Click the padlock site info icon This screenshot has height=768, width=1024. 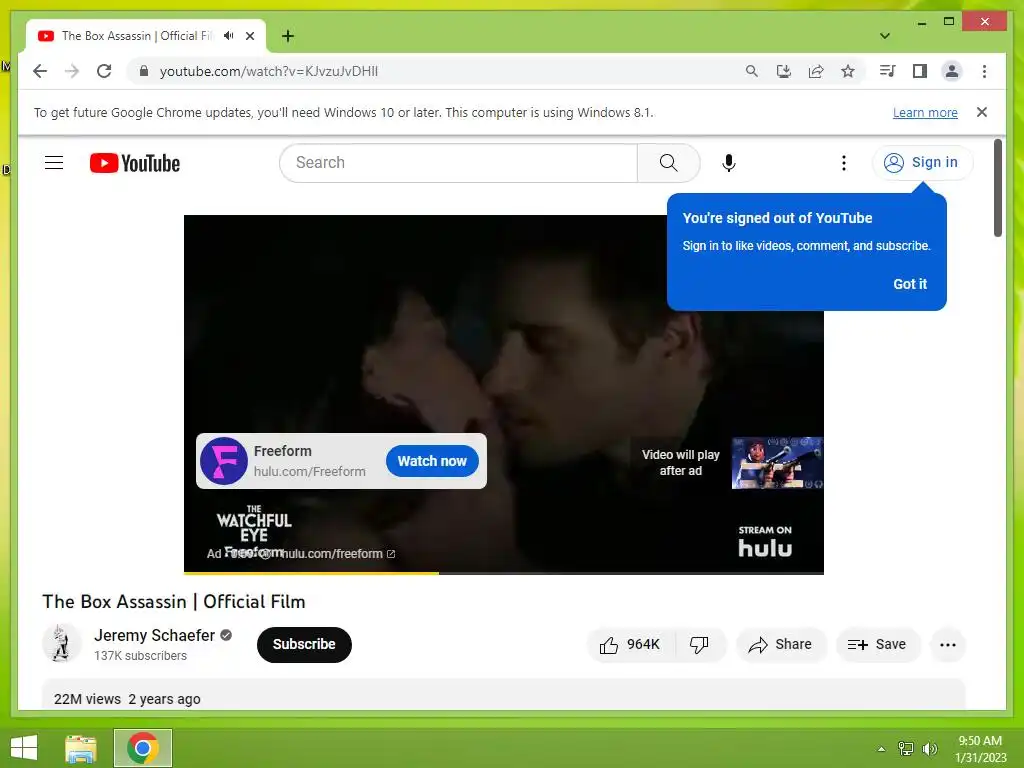(x=144, y=71)
